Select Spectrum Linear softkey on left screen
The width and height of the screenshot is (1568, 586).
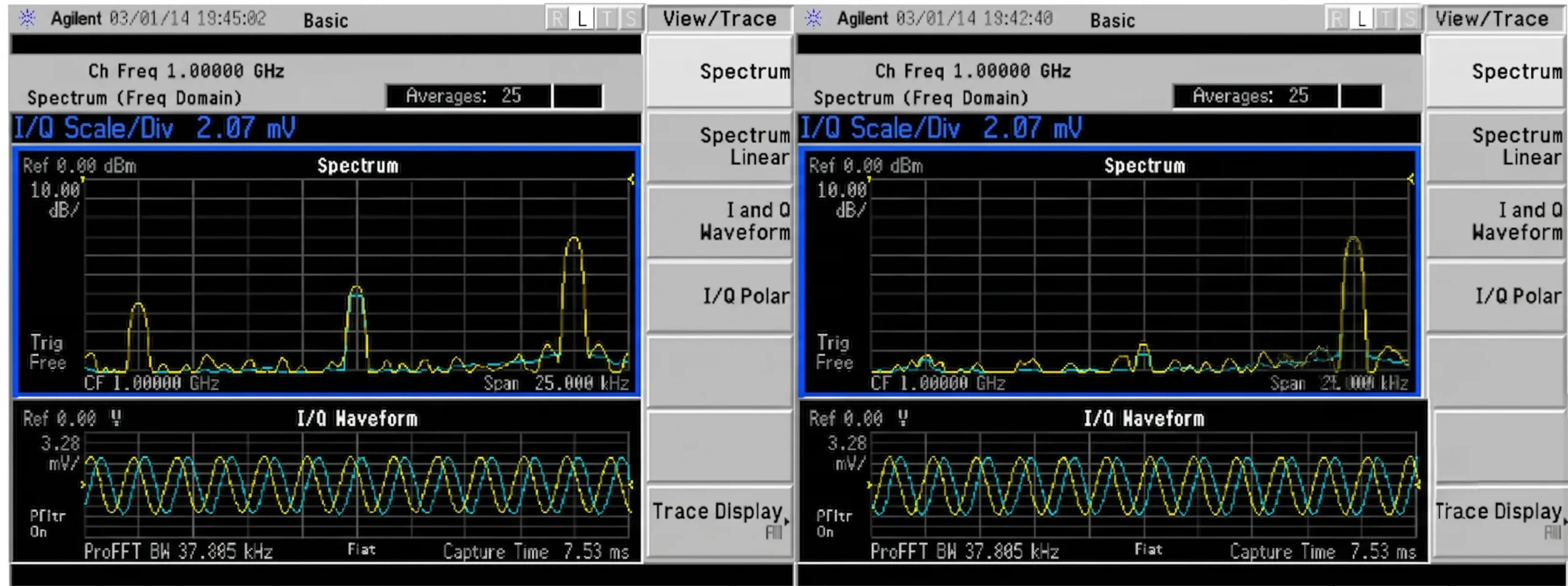(x=720, y=146)
